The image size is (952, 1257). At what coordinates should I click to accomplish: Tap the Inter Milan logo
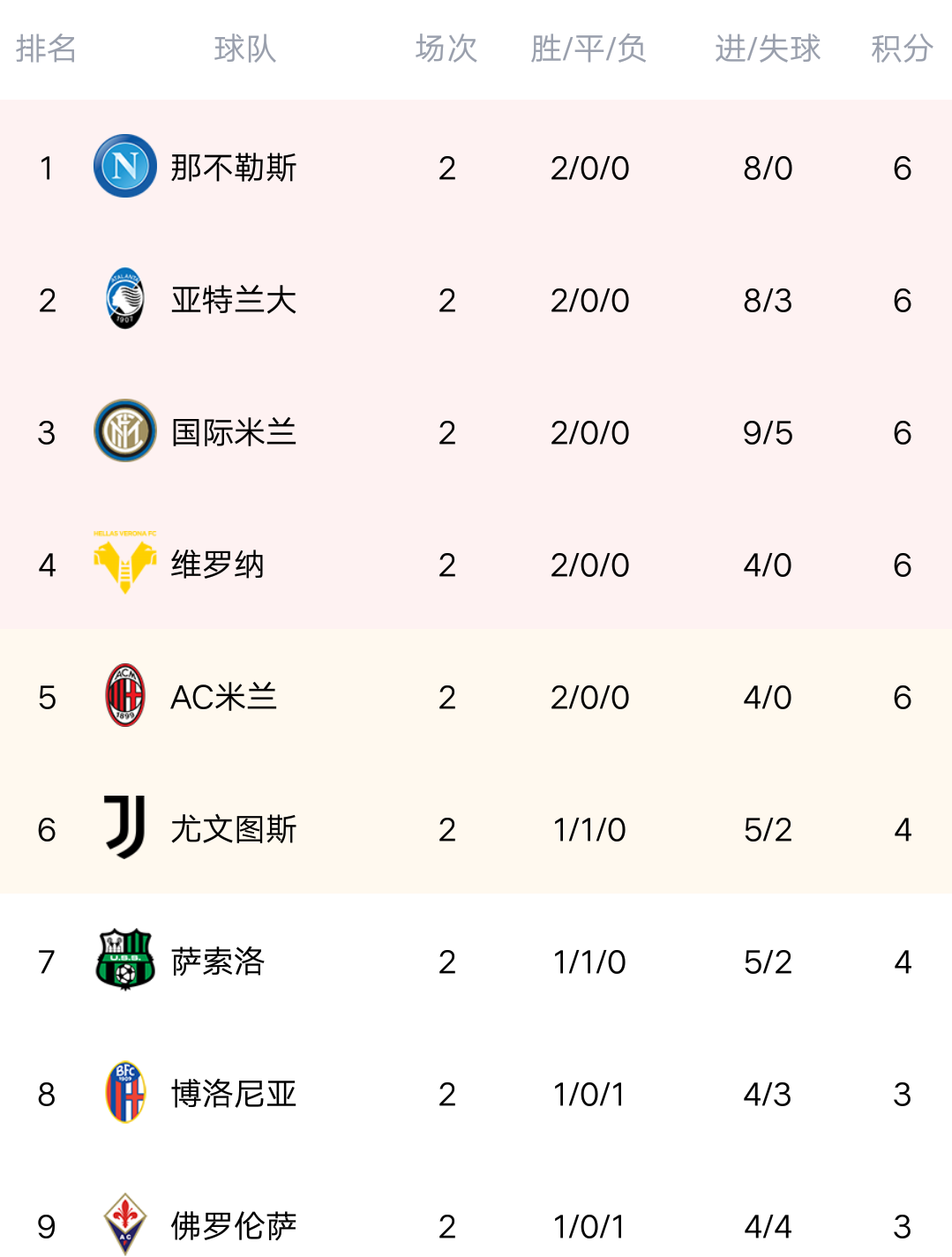125,430
